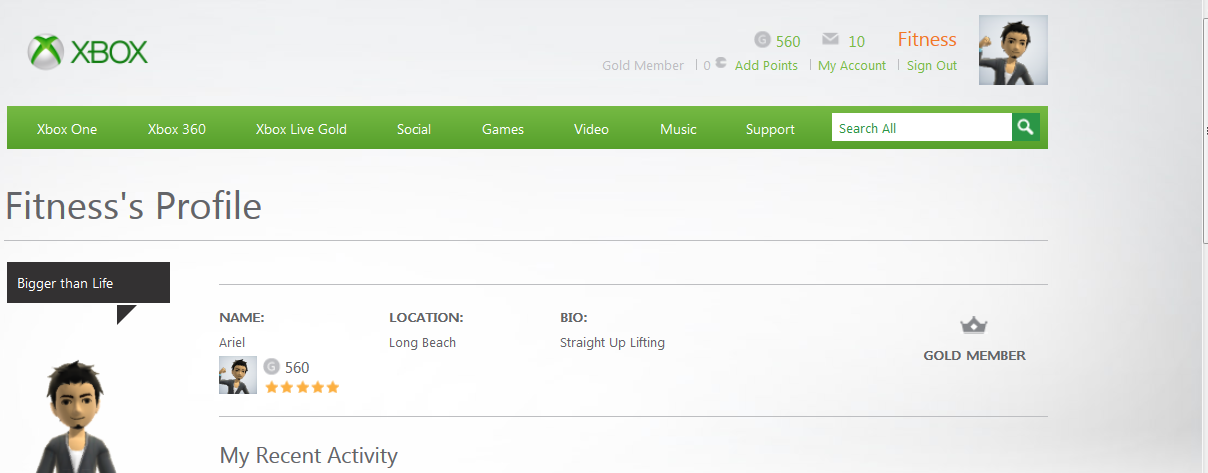This screenshot has width=1208, height=473.
Task: Open header avatar picture
Action: point(1013,50)
